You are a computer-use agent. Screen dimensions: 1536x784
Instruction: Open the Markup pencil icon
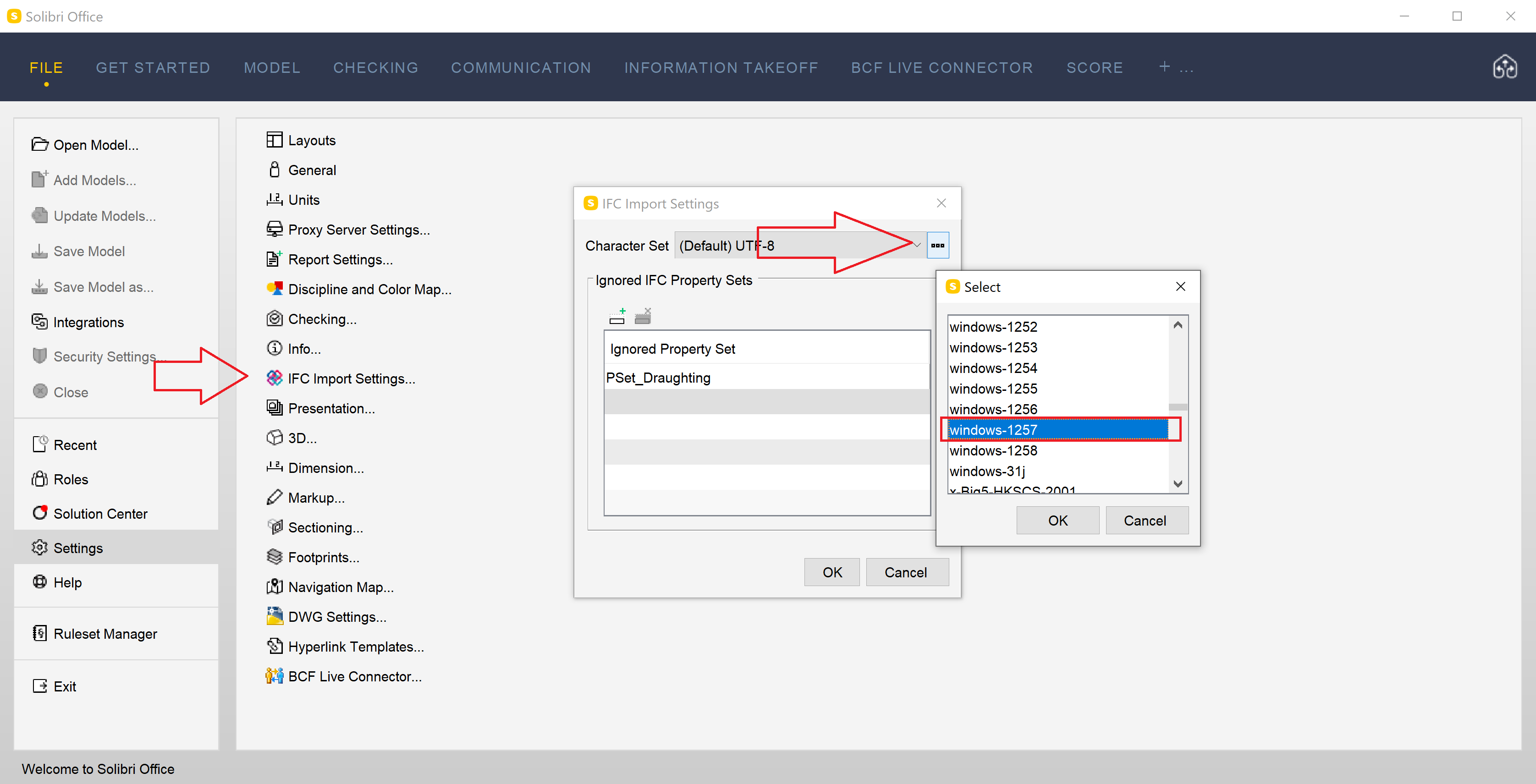pyautogui.click(x=274, y=497)
